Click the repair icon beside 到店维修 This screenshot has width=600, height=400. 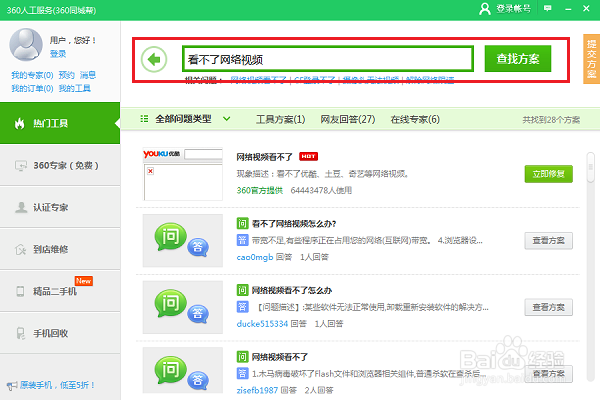pos(20,249)
